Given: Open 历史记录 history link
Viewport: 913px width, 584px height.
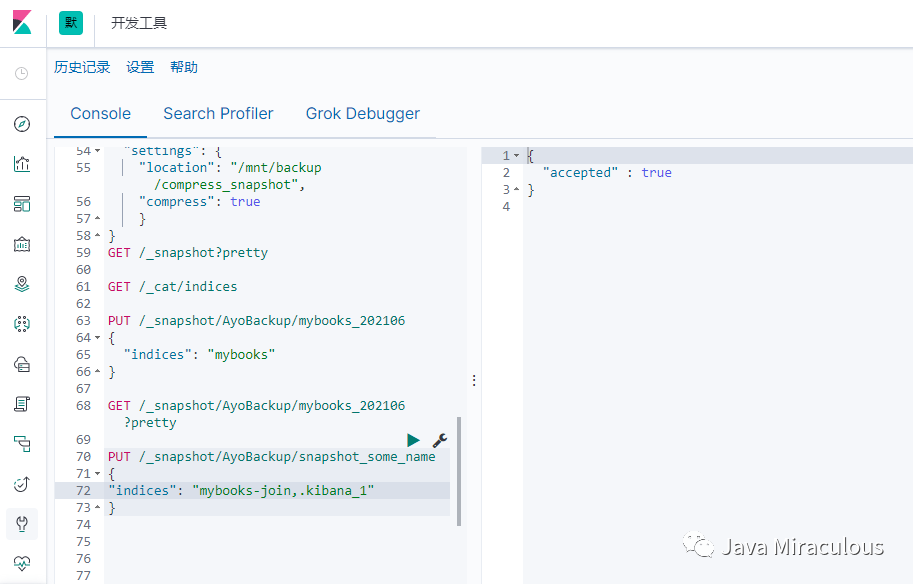Looking at the screenshot, I should pos(82,67).
